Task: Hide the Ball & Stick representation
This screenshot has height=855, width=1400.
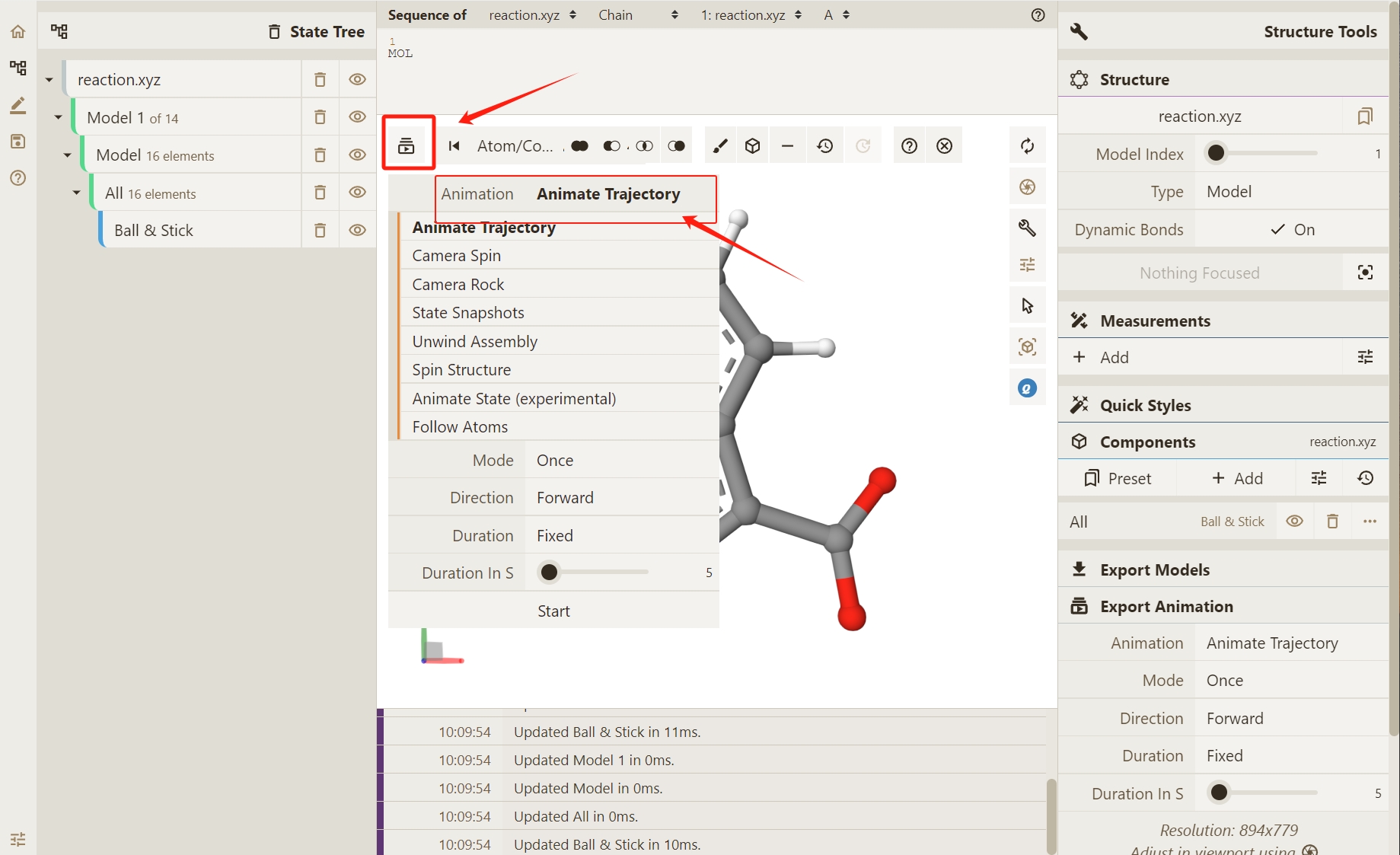Action: click(x=357, y=231)
